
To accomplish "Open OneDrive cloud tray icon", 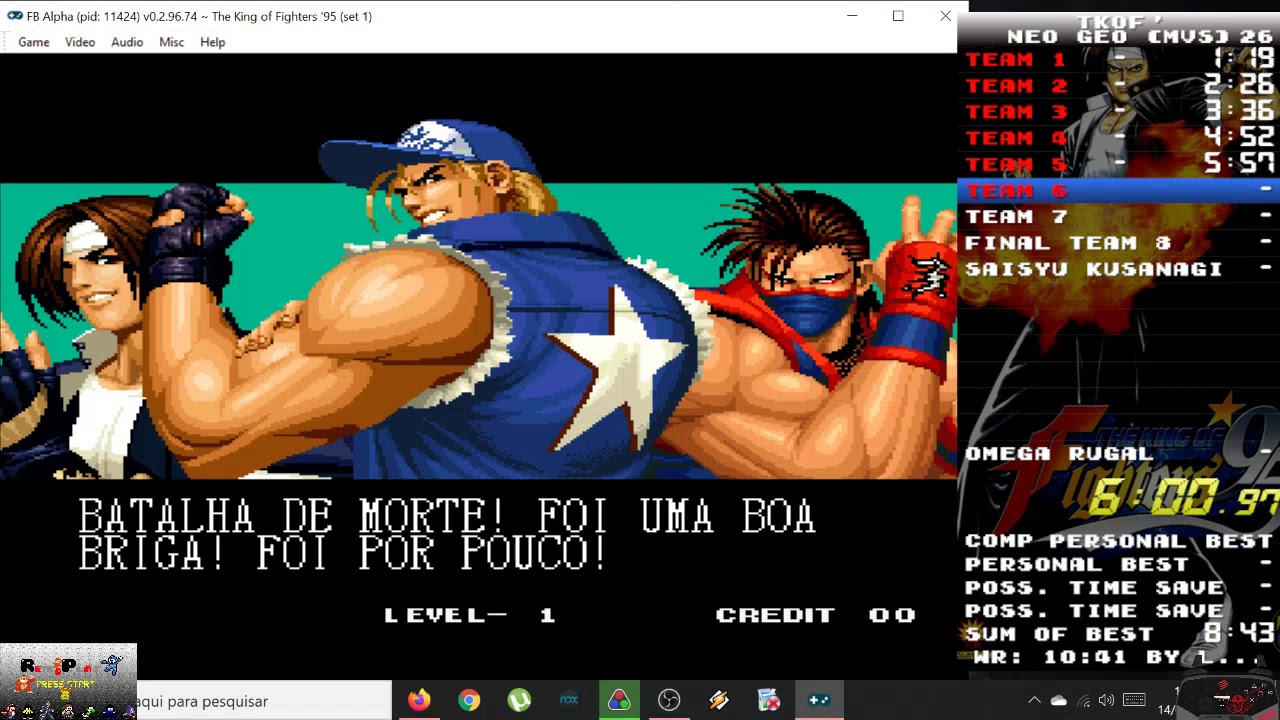I will (1059, 700).
